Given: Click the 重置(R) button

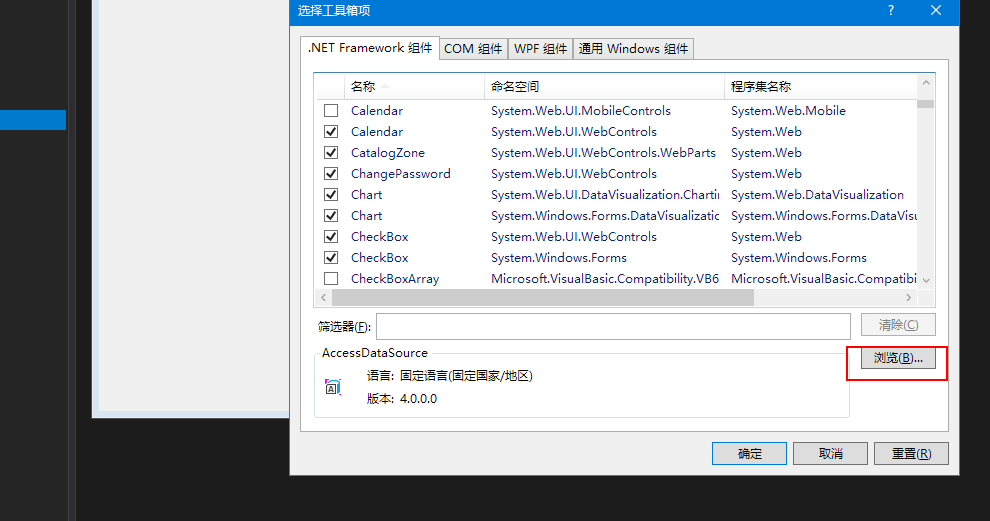Looking at the screenshot, I should 911,453.
